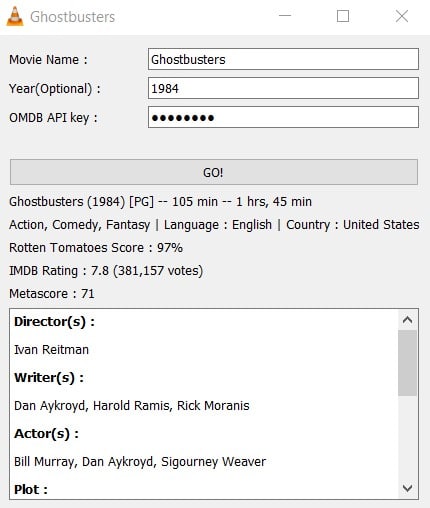
Task: Click the IMDB Rating 7.8 line
Action: pyautogui.click(x=106, y=271)
